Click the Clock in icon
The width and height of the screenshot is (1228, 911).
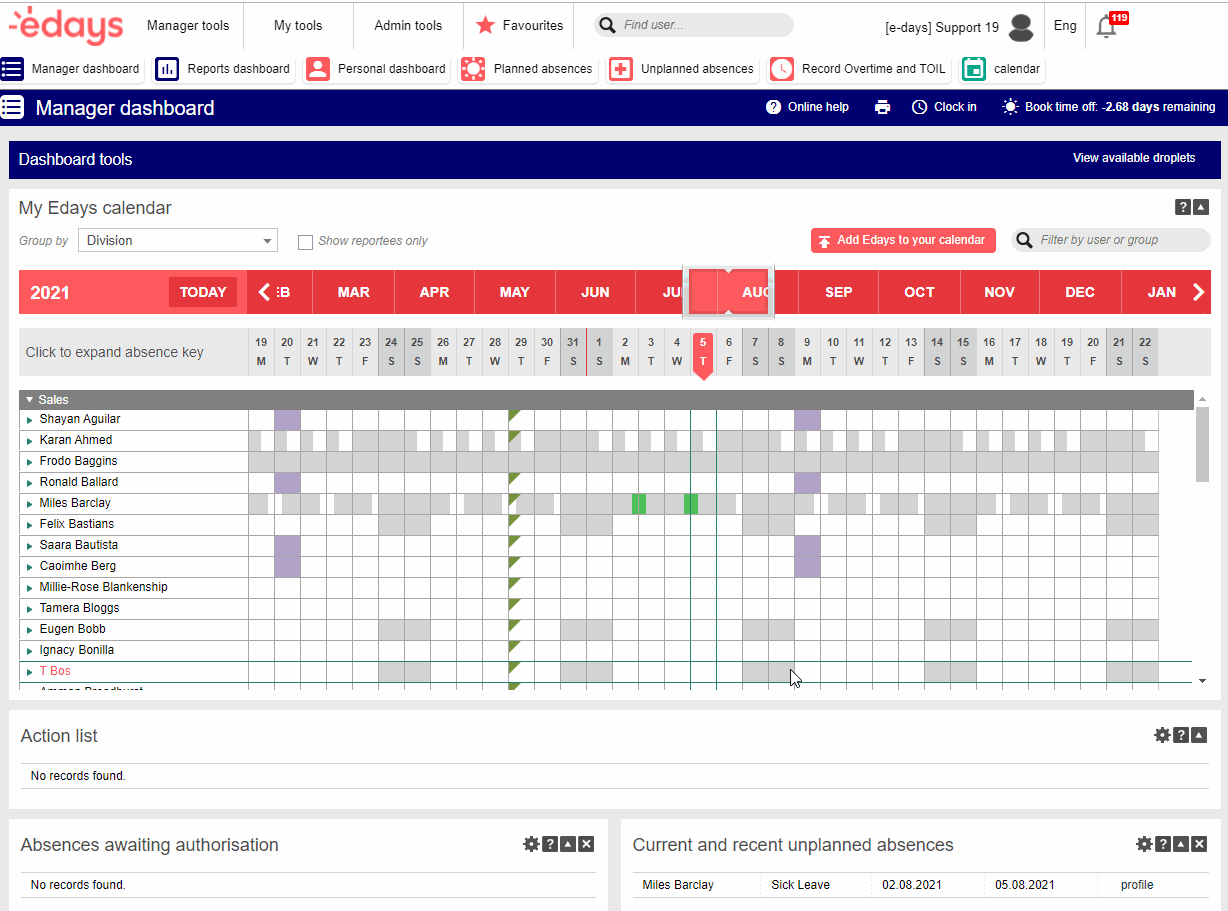click(x=920, y=107)
